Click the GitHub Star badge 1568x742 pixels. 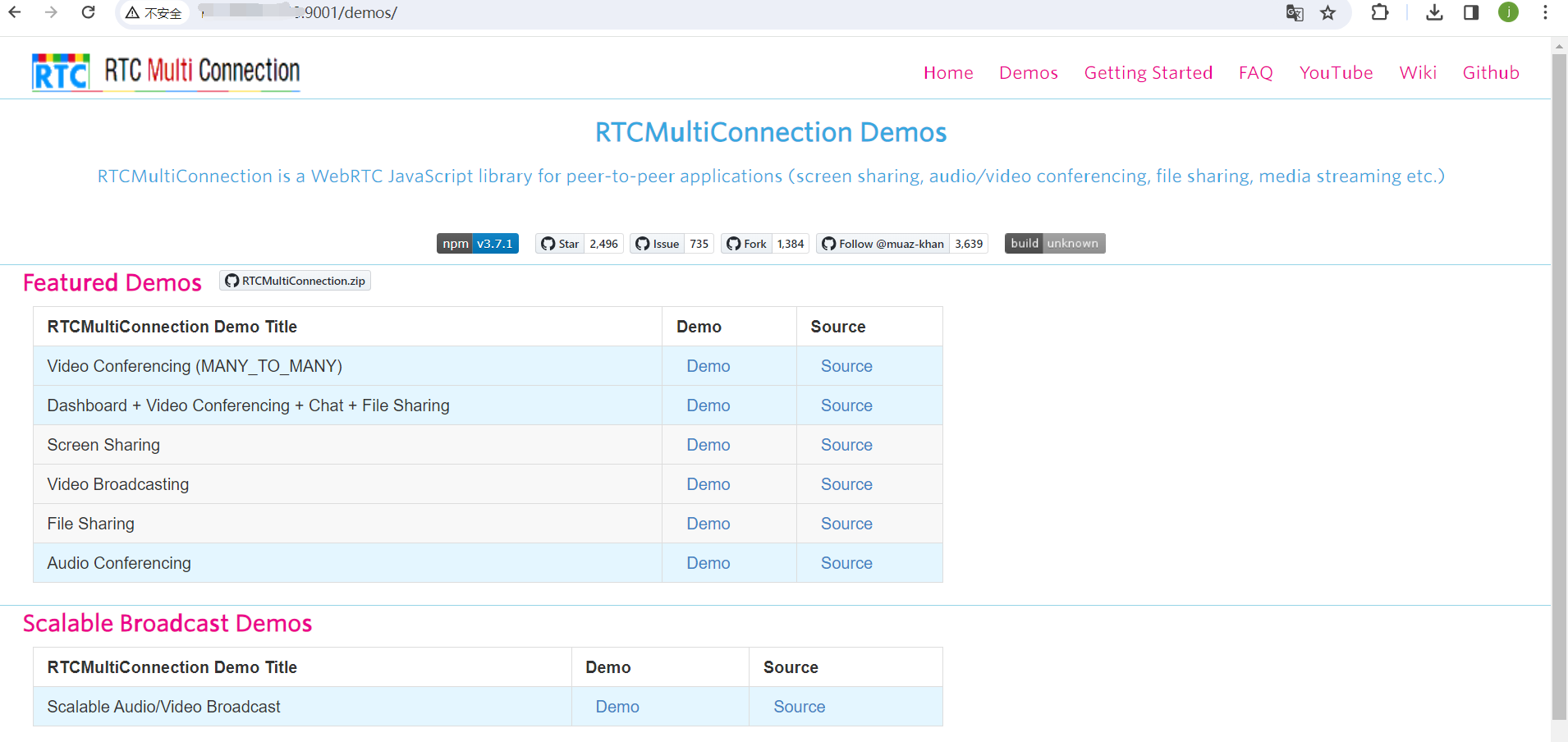click(x=558, y=244)
